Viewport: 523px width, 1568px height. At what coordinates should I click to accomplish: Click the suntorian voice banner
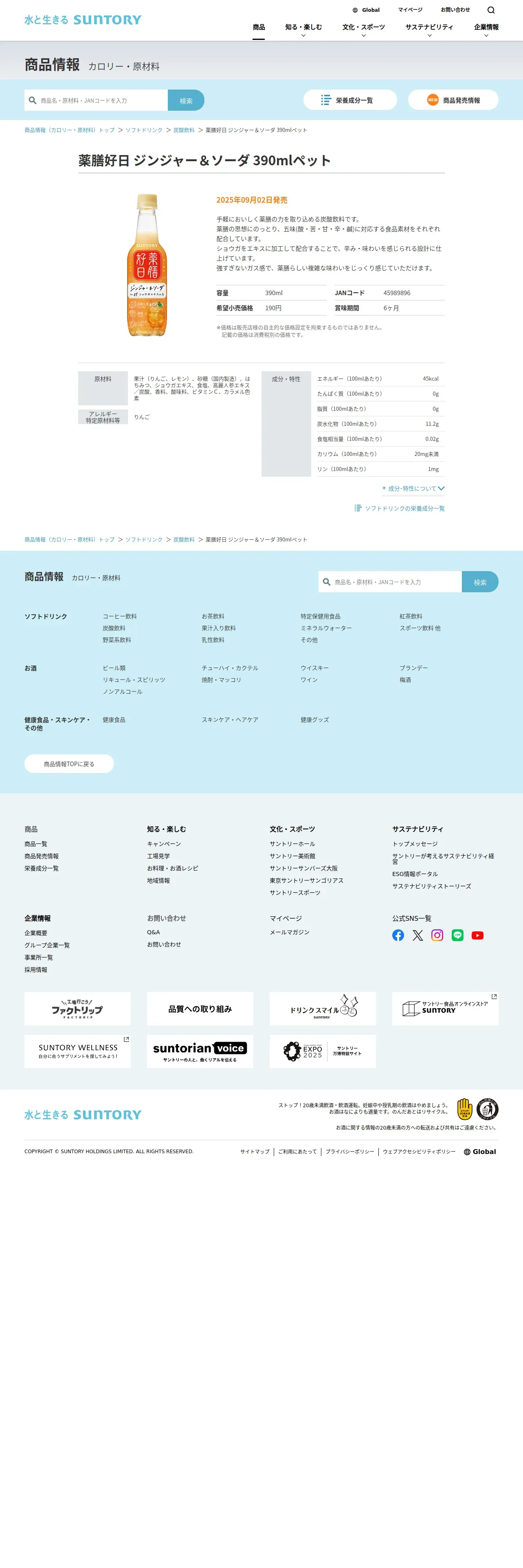click(200, 1051)
